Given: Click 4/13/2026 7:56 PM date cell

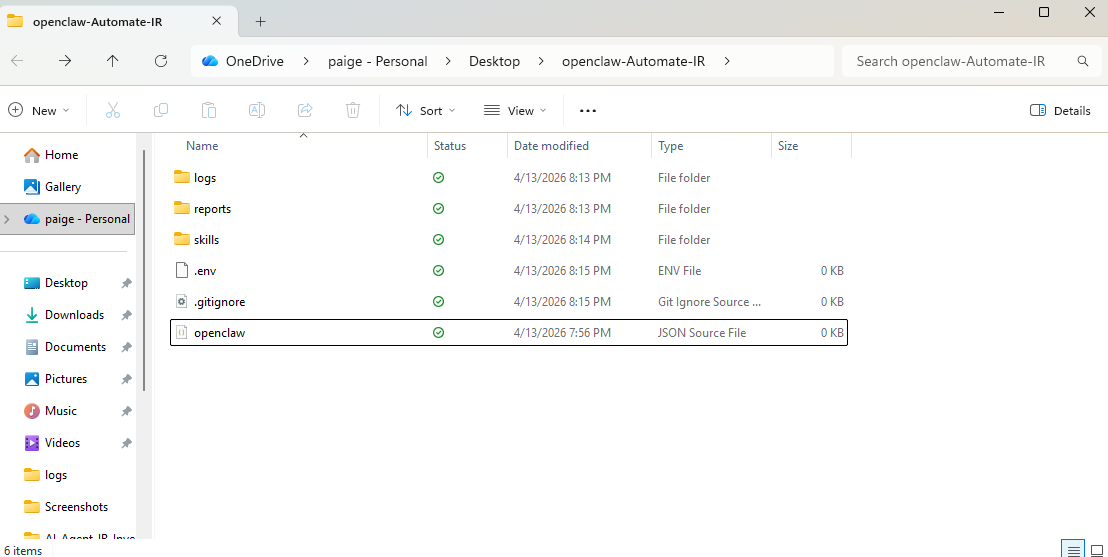Looking at the screenshot, I should tap(562, 333).
